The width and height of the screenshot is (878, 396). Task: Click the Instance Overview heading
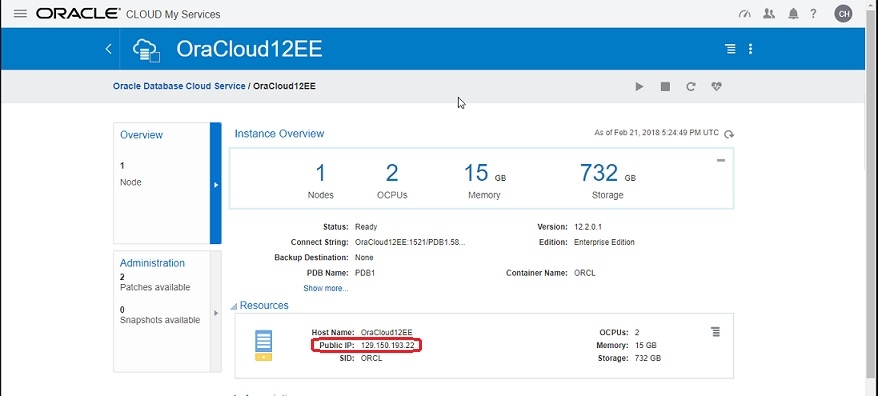[279, 134]
